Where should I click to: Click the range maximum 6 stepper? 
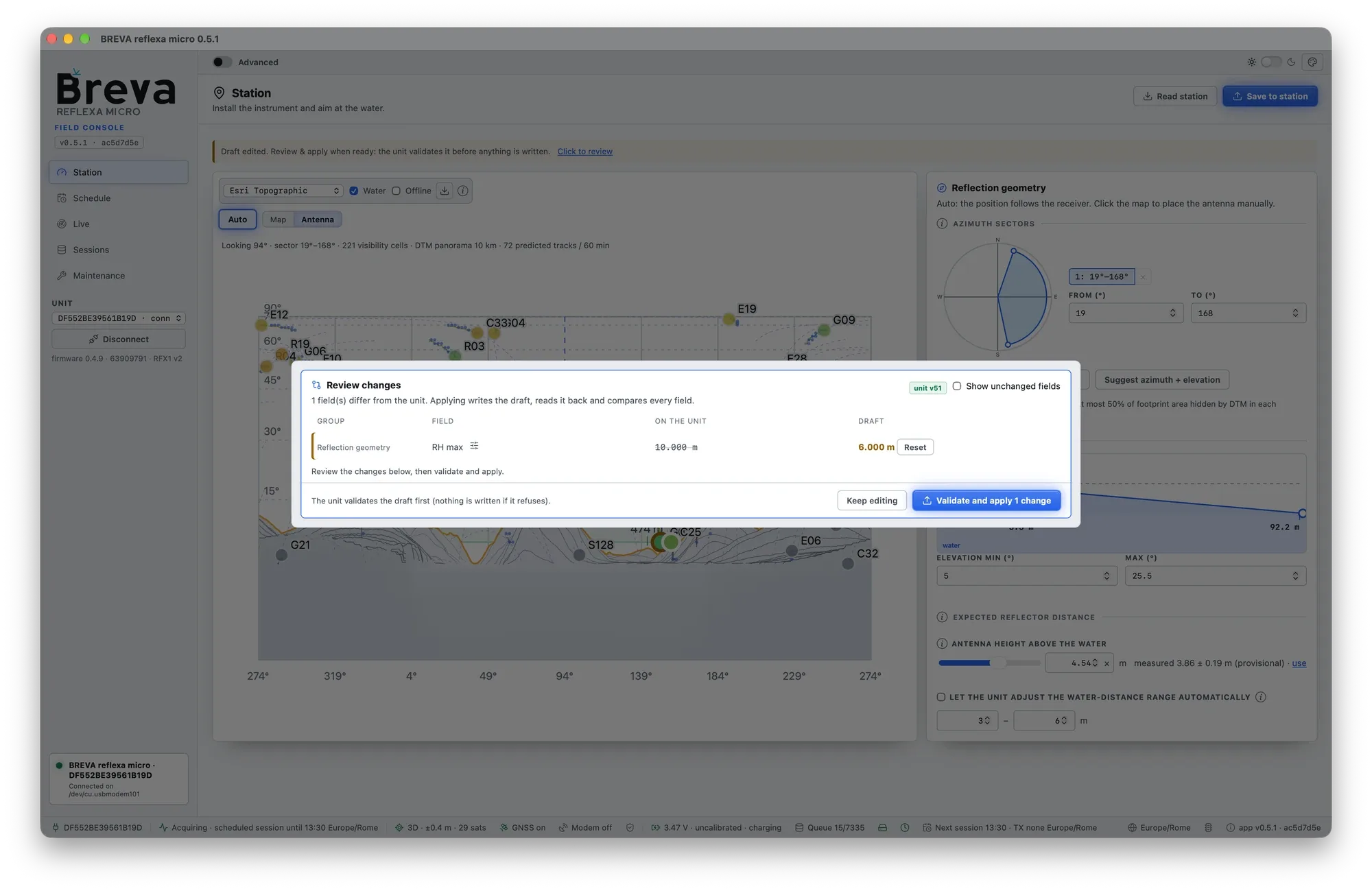click(x=1043, y=721)
